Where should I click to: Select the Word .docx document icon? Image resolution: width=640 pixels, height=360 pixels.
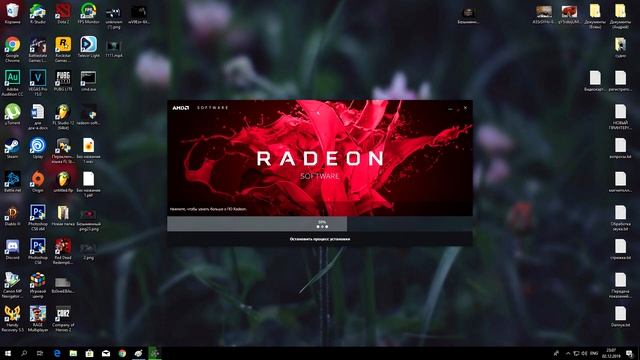click(38, 116)
